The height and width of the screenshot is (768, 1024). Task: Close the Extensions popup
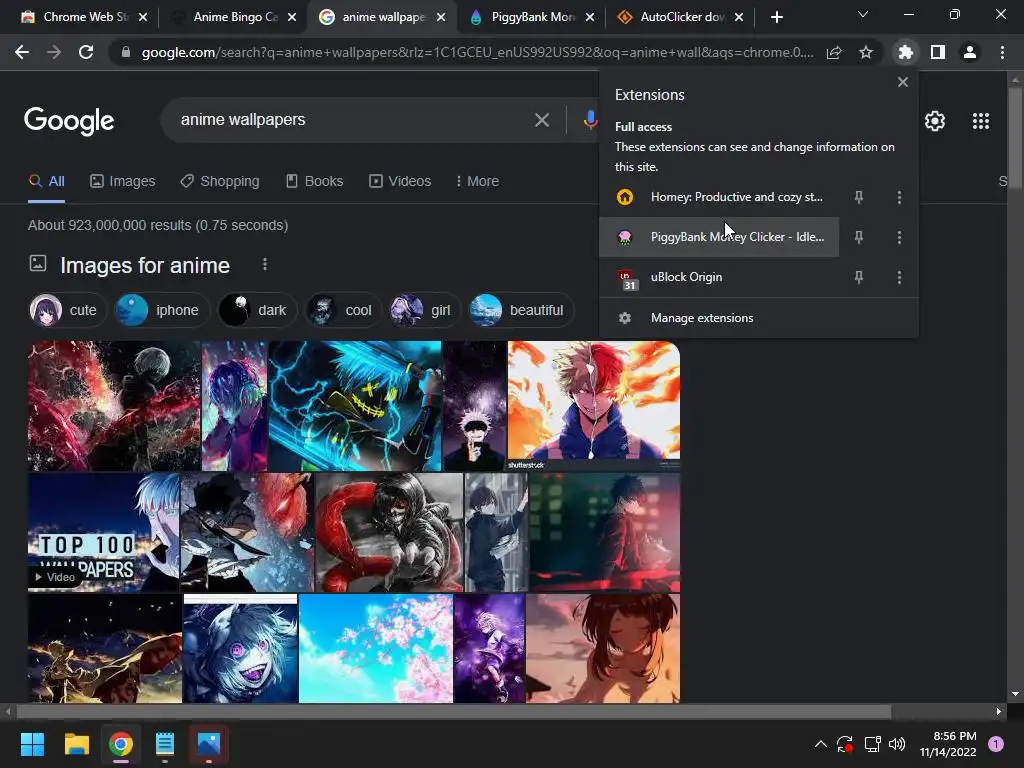pyautogui.click(x=903, y=82)
